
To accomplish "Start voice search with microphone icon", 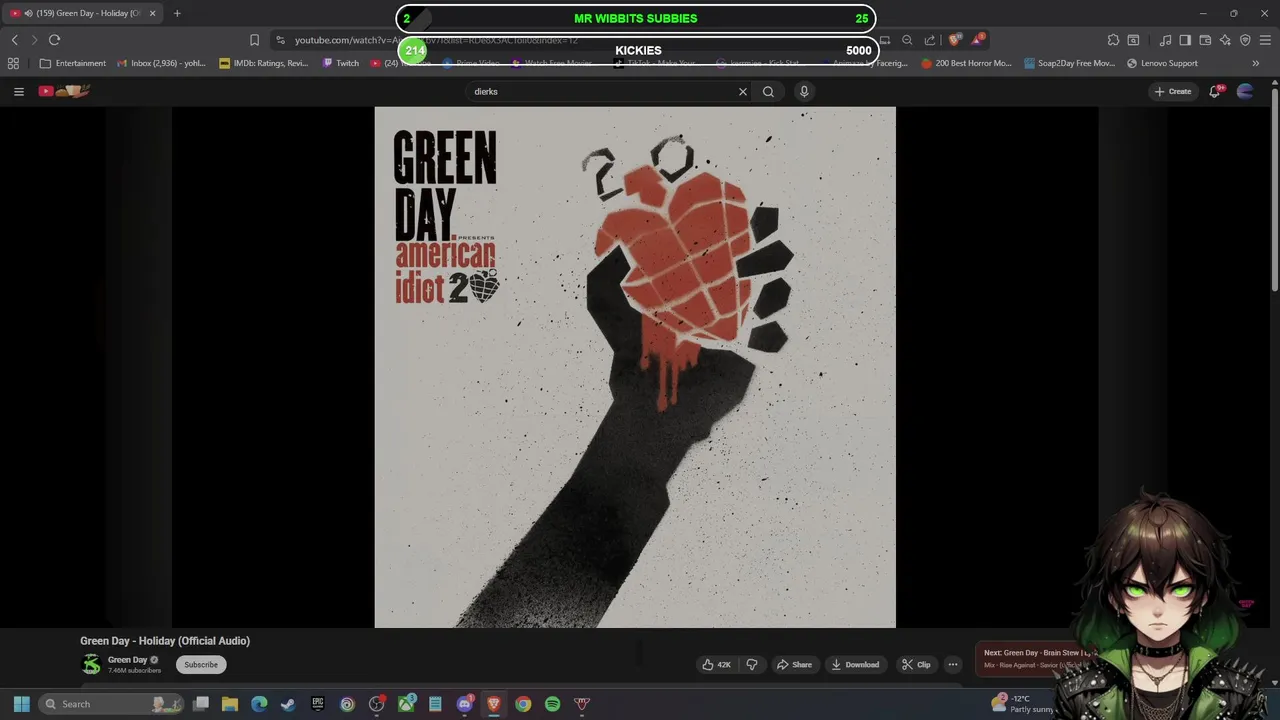I will pyautogui.click(x=804, y=91).
